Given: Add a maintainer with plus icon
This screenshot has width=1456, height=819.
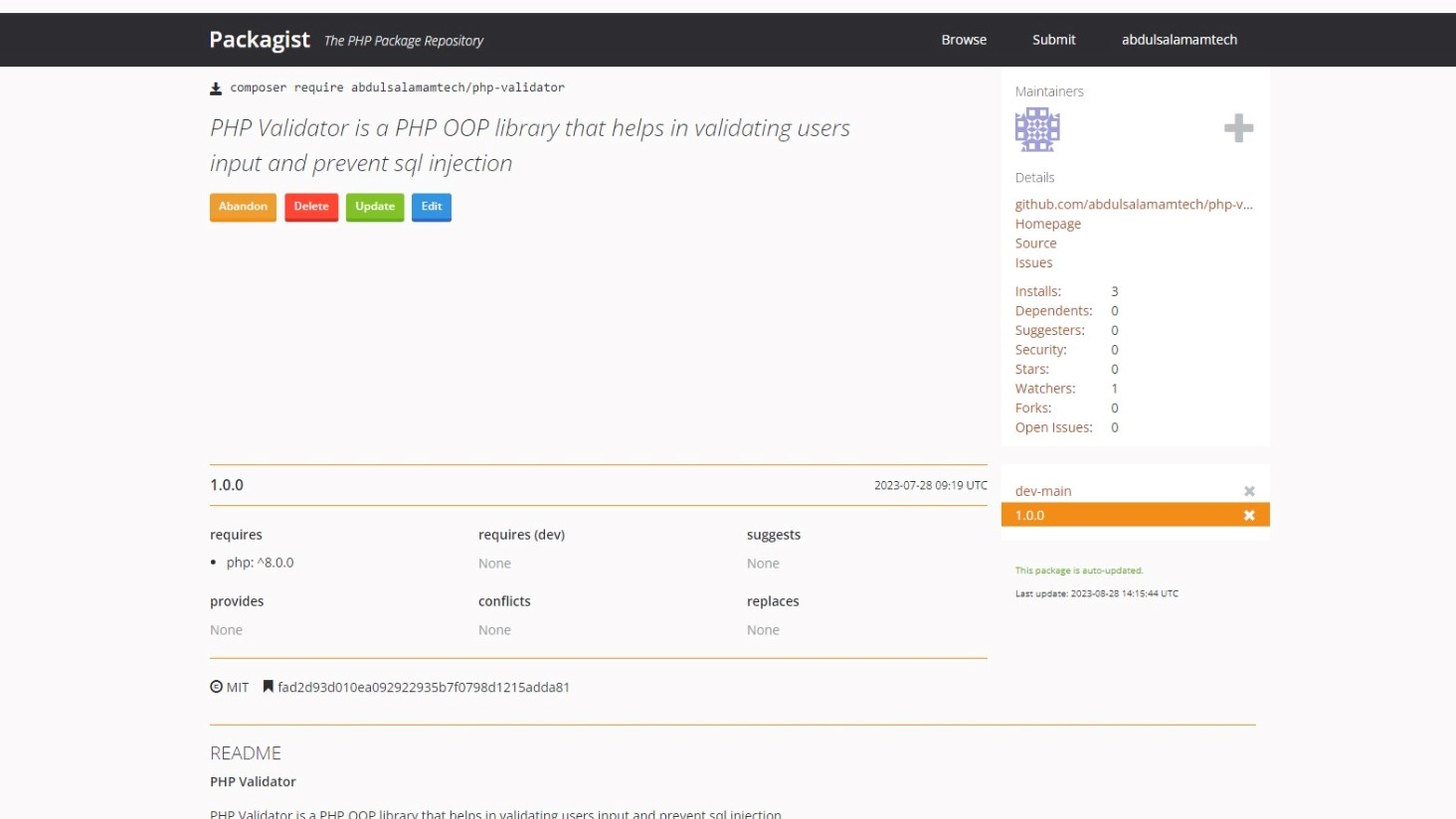Looking at the screenshot, I should (1238, 128).
